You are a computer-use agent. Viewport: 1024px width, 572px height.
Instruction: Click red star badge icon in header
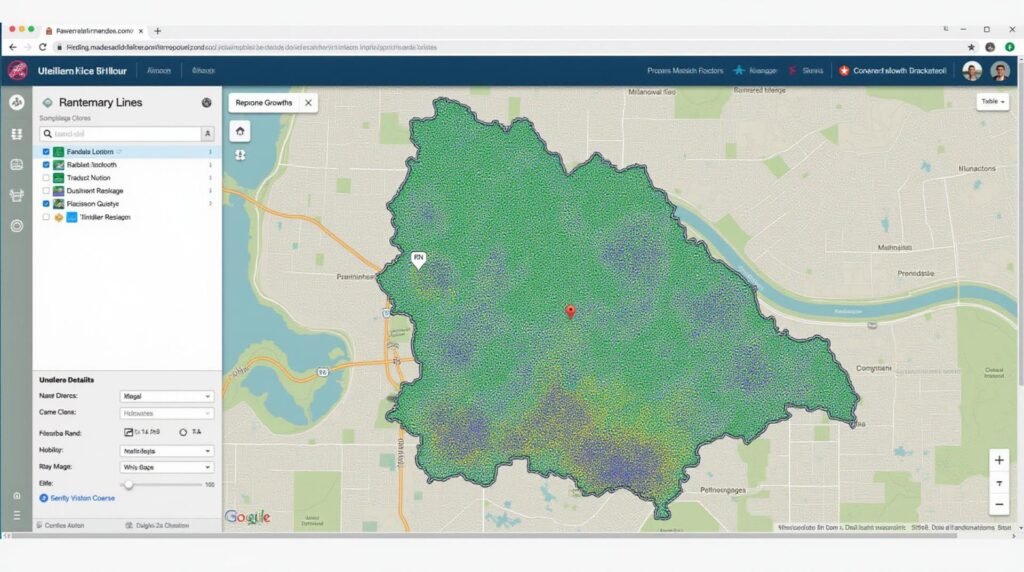point(844,71)
